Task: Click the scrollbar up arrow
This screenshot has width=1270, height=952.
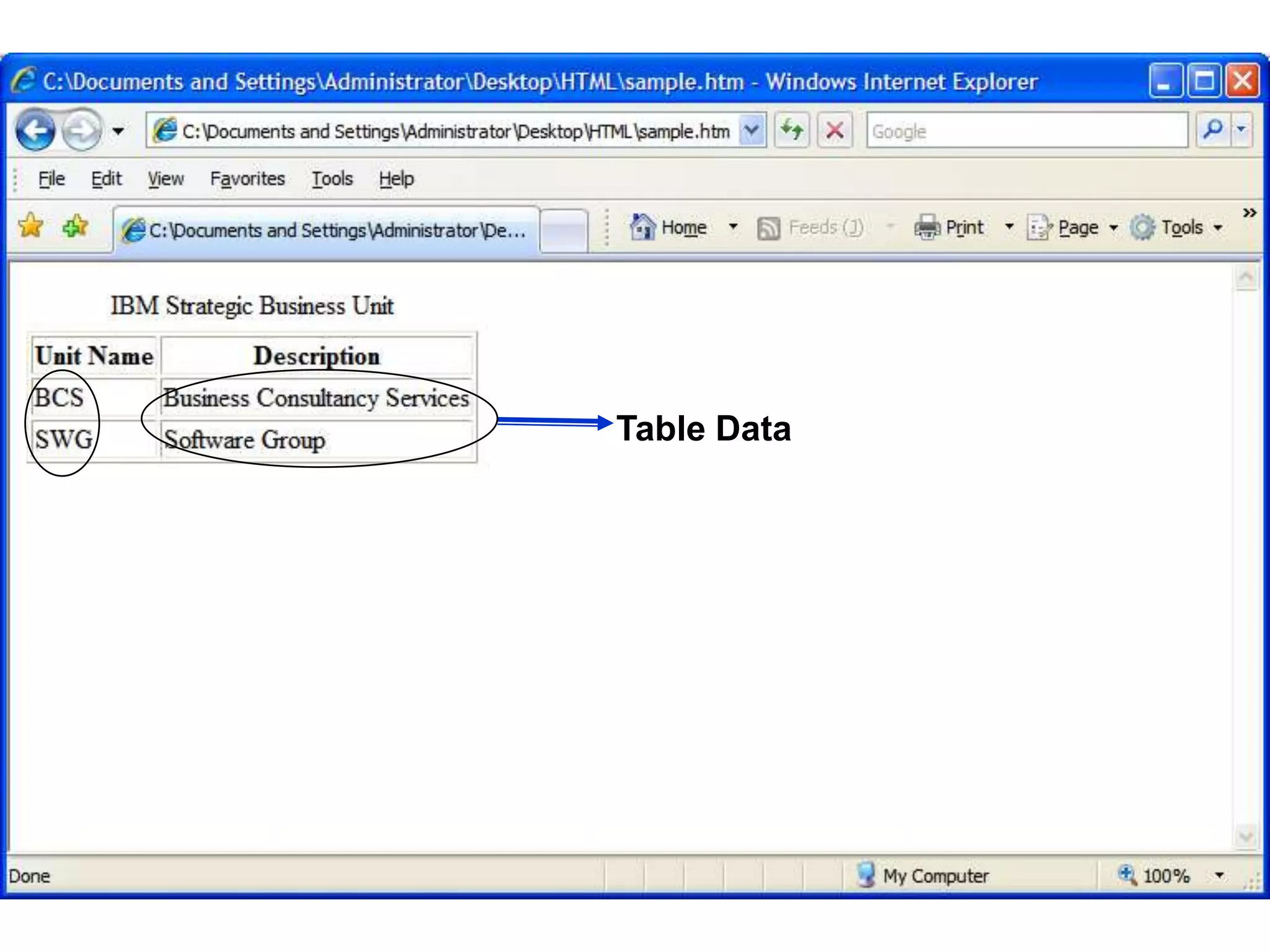Action: pyautogui.click(x=1246, y=278)
